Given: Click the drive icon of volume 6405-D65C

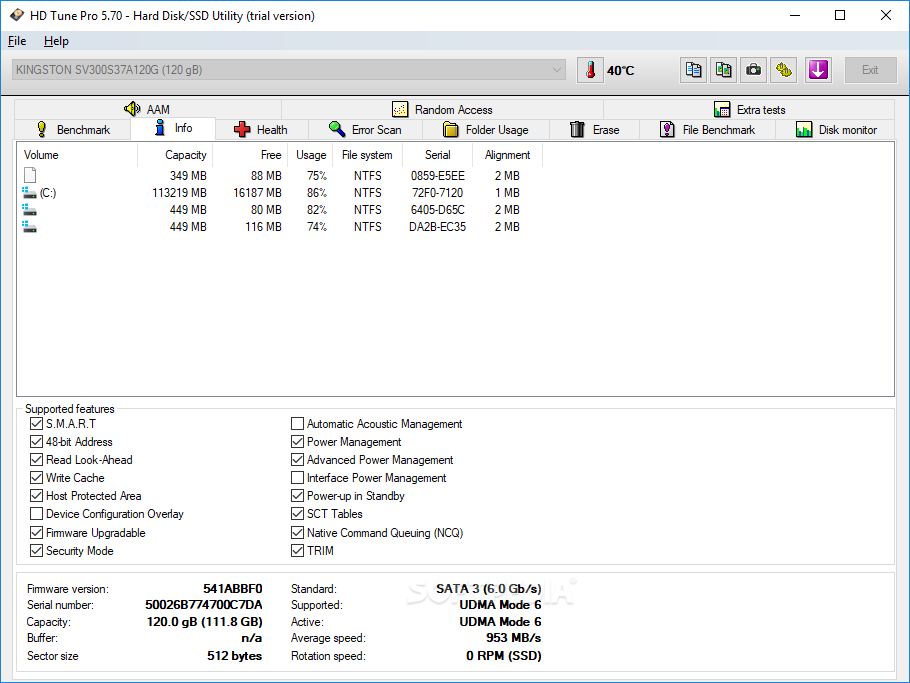Looking at the screenshot, I should tap(29, 209).
